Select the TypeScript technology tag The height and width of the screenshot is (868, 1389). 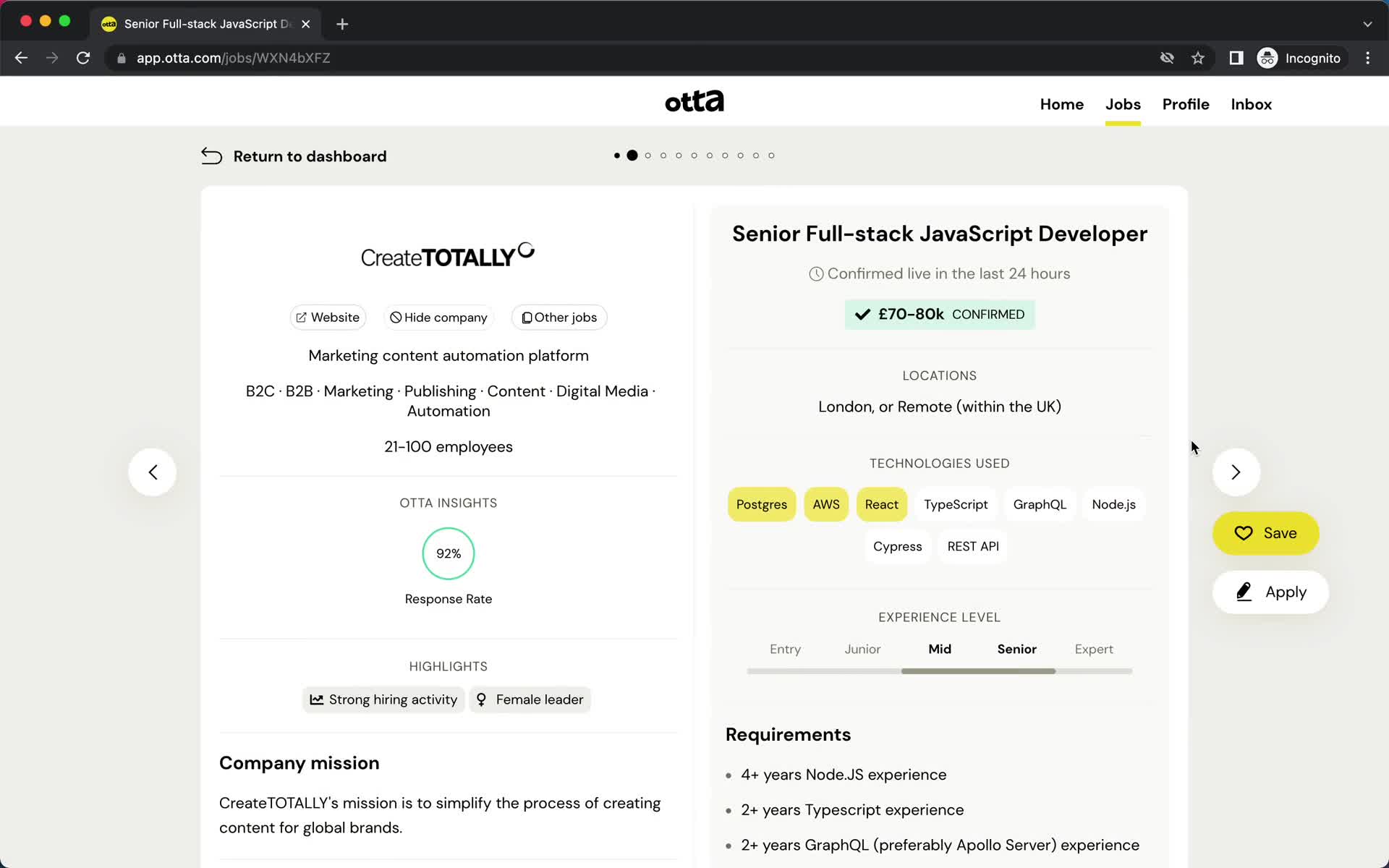(956, 504)
